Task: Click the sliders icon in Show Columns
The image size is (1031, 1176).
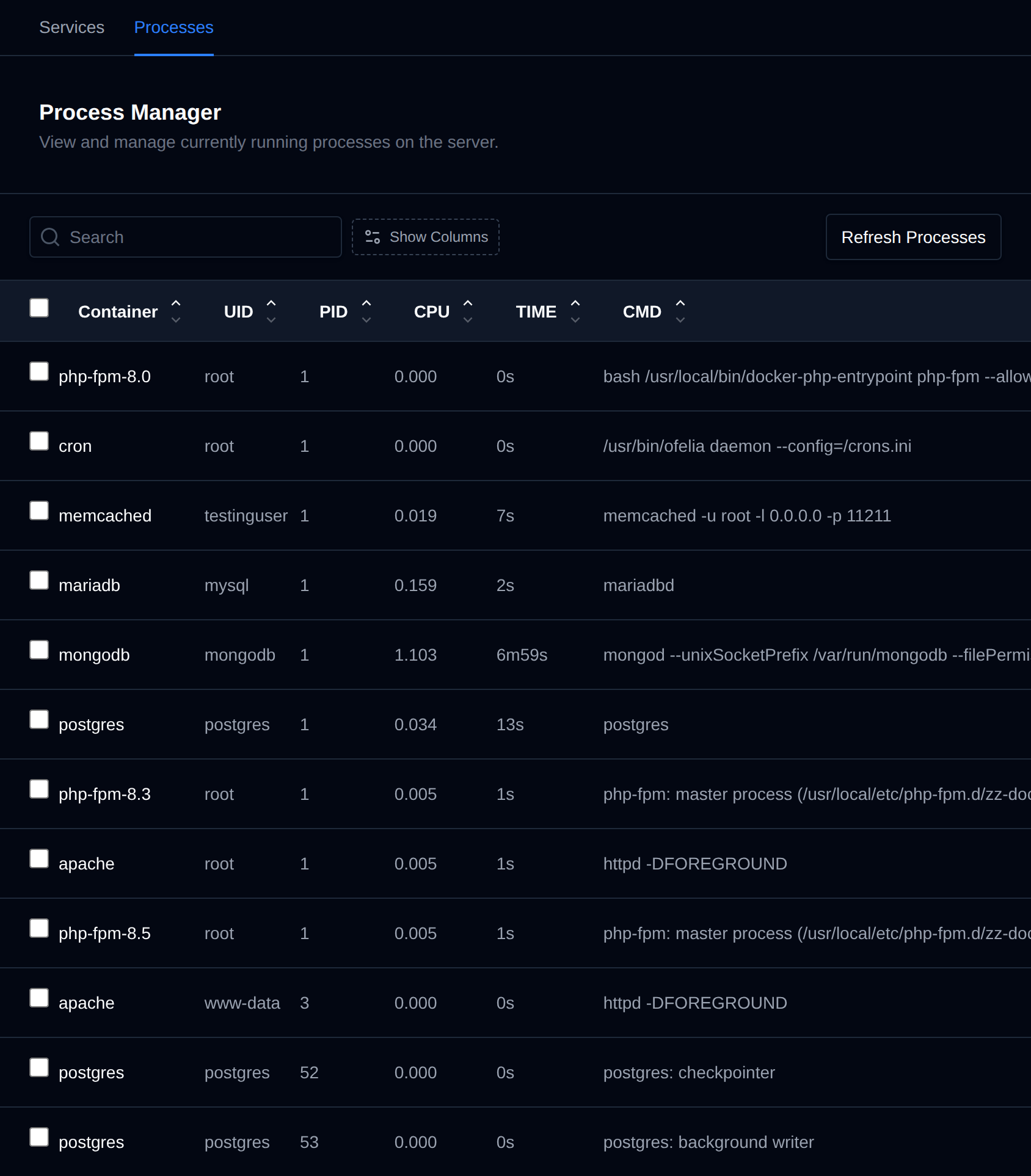Action: point(373,237)
